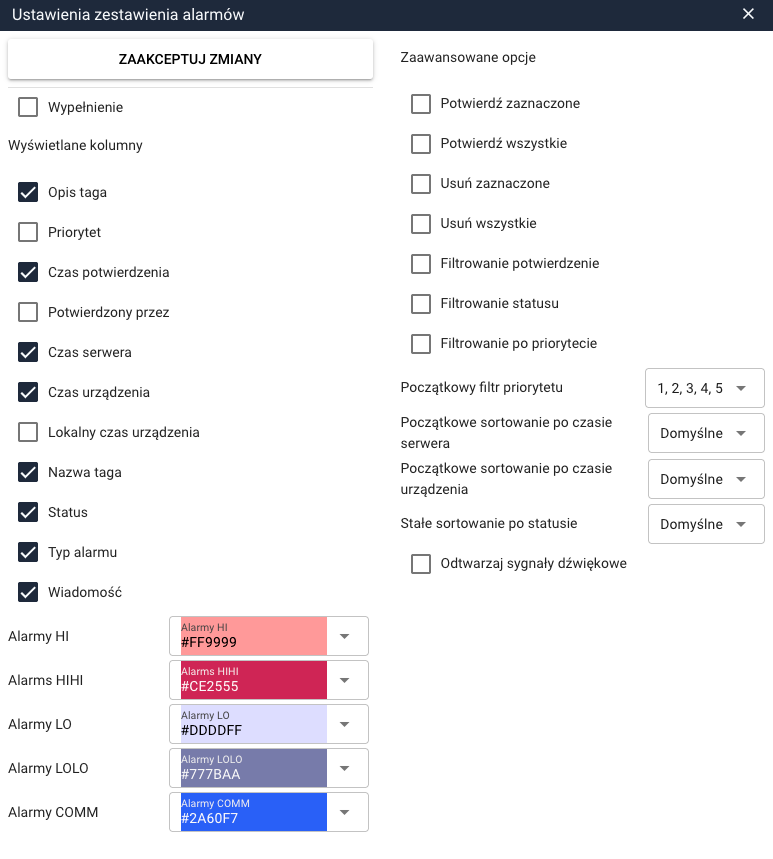Click the Alarms HIHI #CE2555 color swatch
The height and width of the screenshot is (859, 773).
[254, 680]
